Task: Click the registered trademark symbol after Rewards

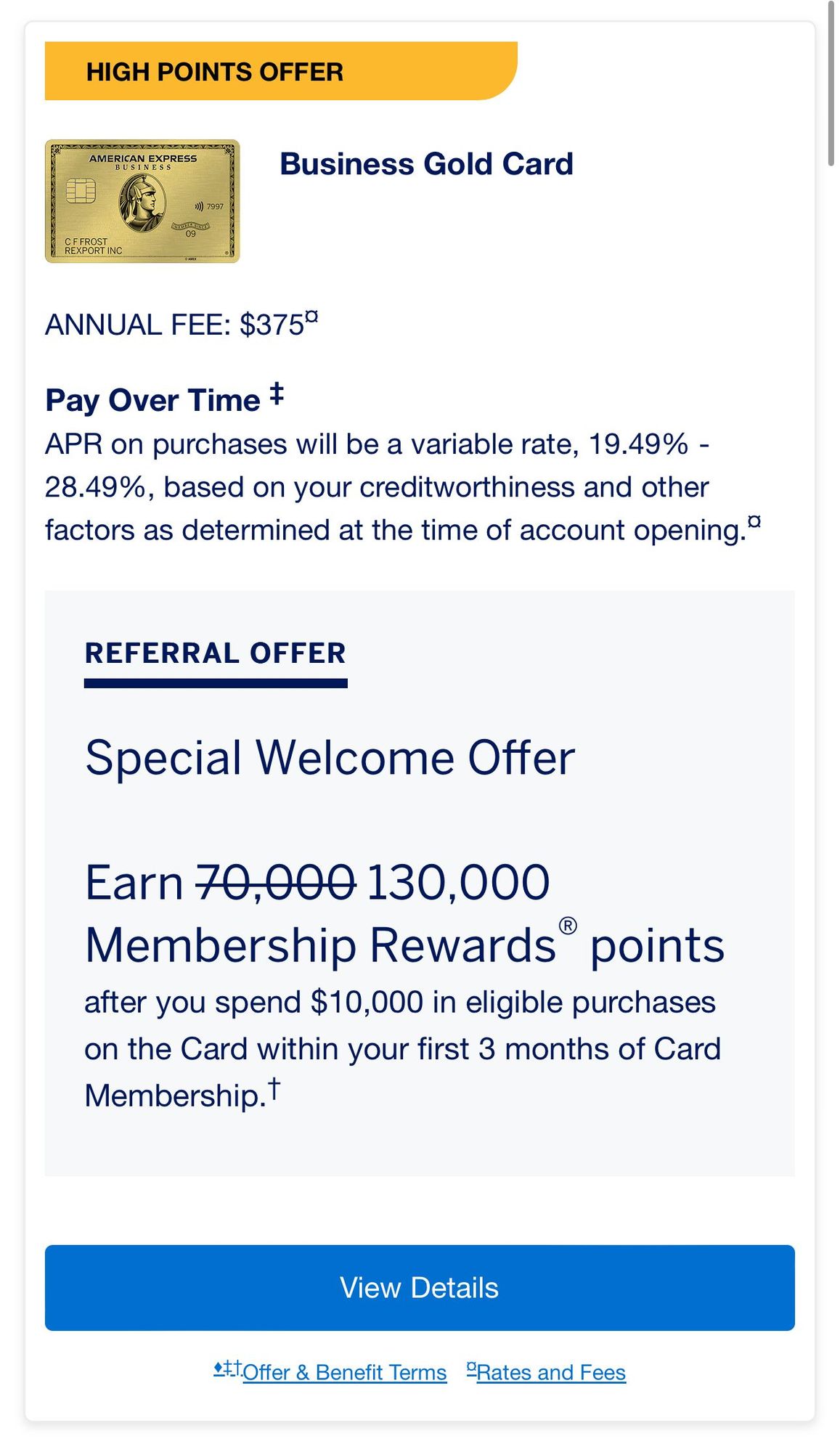Action: pyautogui.click(x=568, y=926)
